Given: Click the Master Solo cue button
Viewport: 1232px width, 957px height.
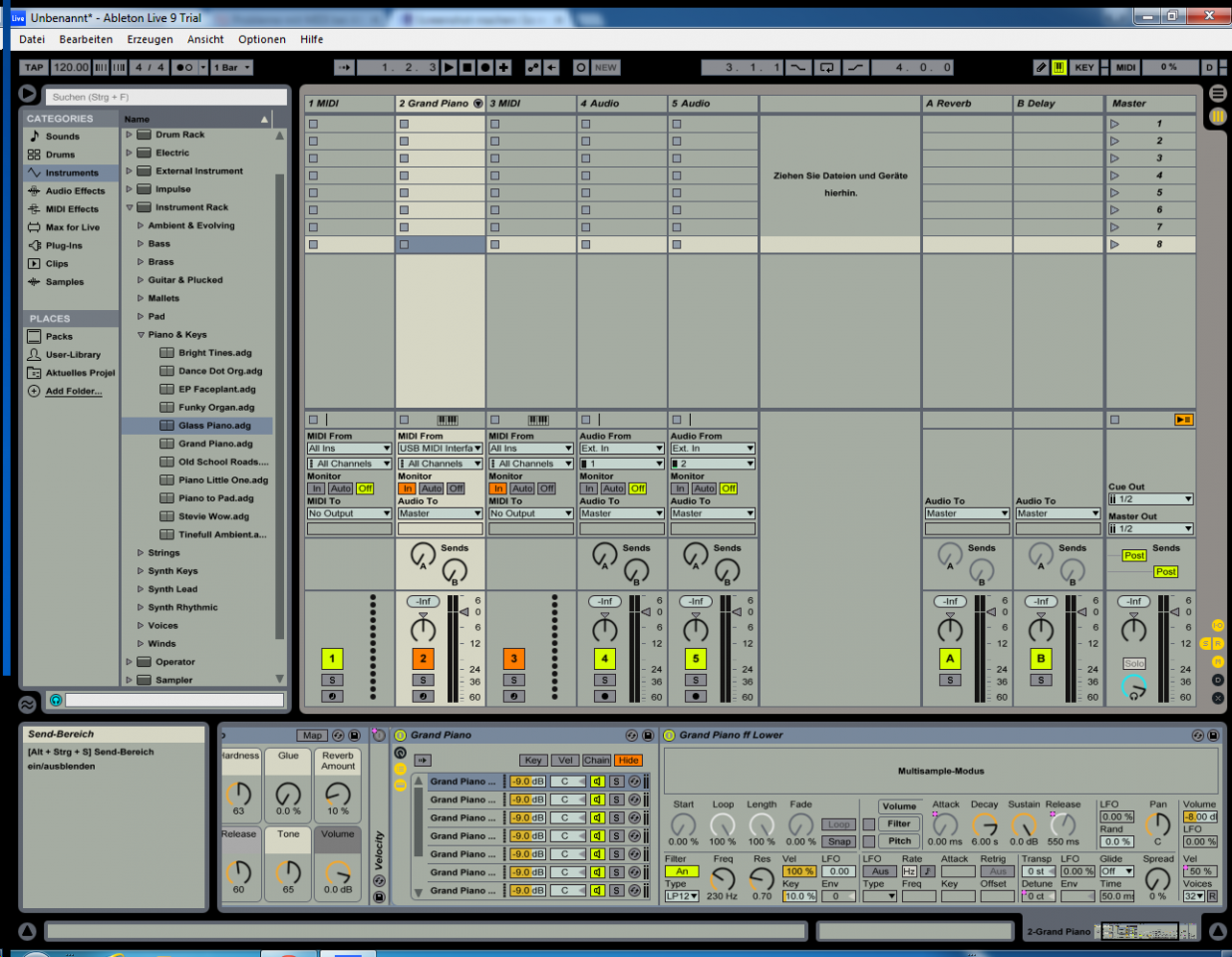Looking at the screenshot, I should tap(1133, 664).
